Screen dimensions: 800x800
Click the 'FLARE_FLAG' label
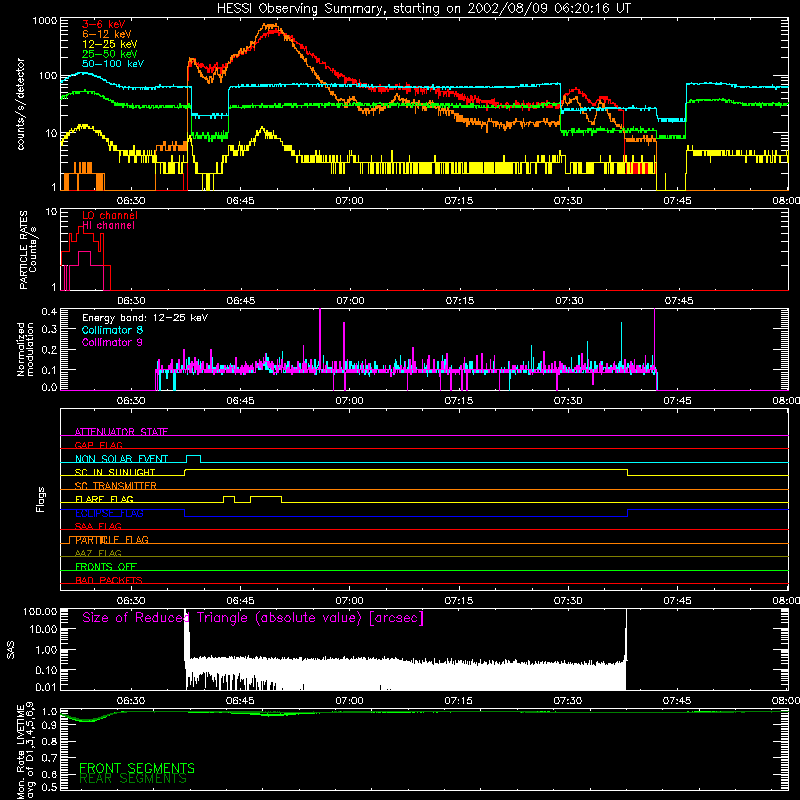tap(104, 499)
